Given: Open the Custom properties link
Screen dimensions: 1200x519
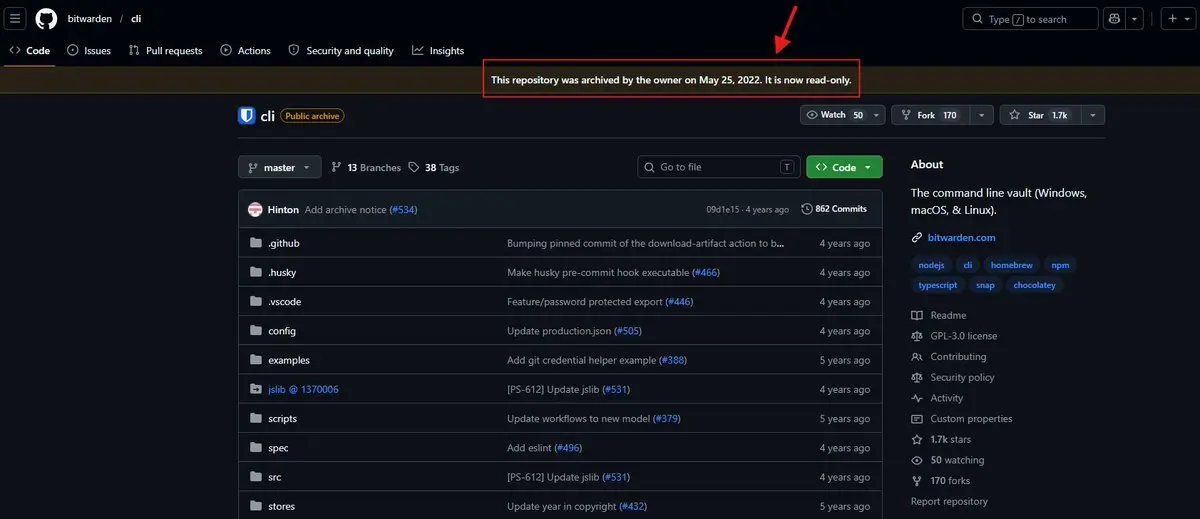Looking at the screenshot, I should [x=961, y=419].
